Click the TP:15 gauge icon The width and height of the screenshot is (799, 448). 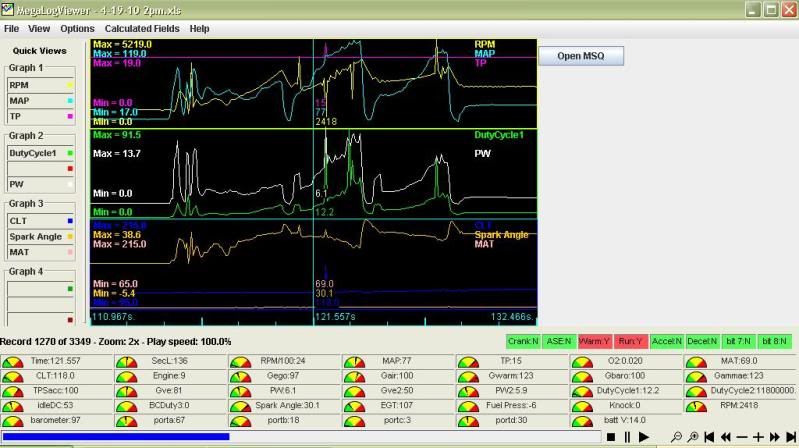(468, 362)
